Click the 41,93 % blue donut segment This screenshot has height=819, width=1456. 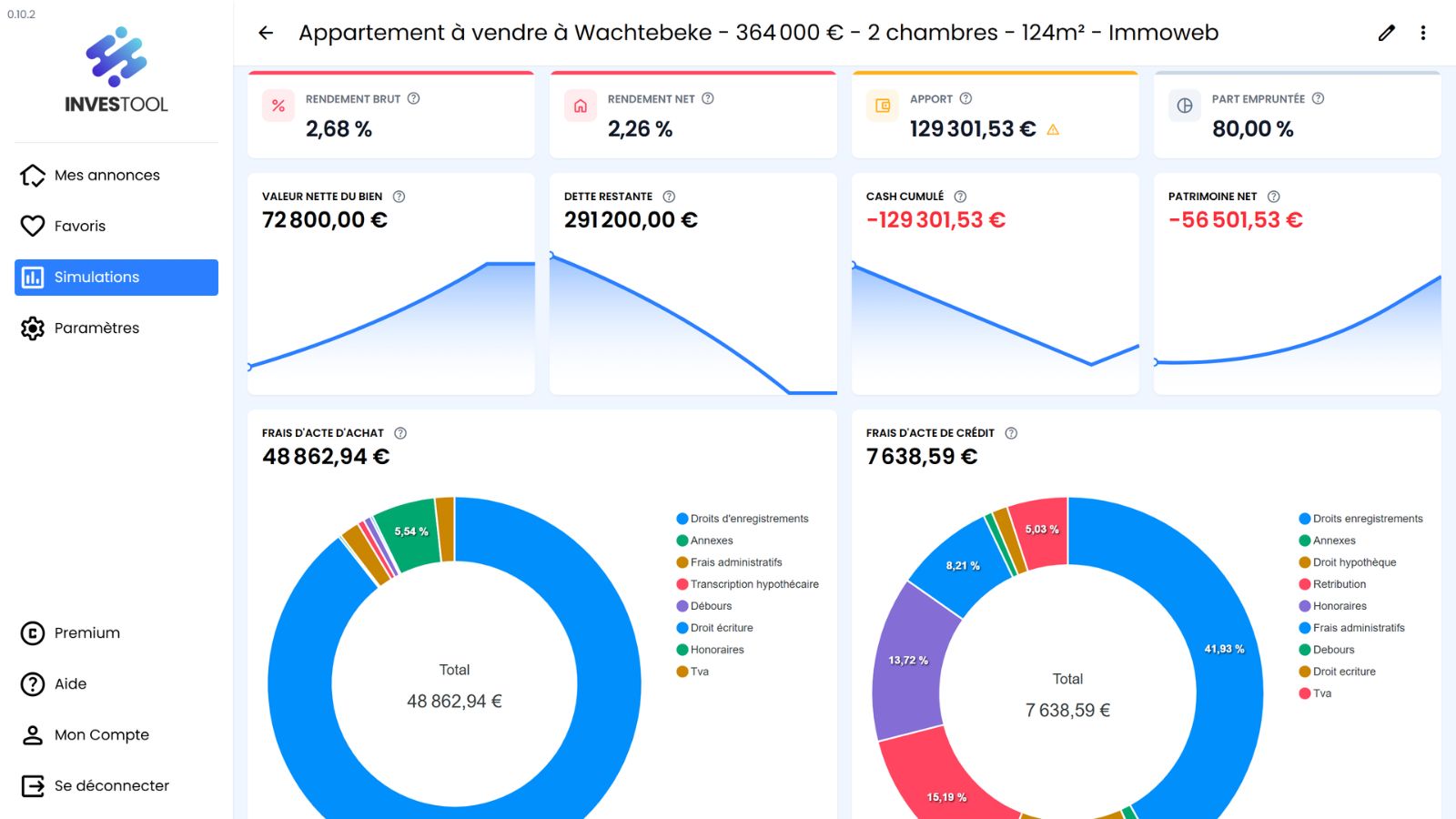click(x=1225, y=649)
